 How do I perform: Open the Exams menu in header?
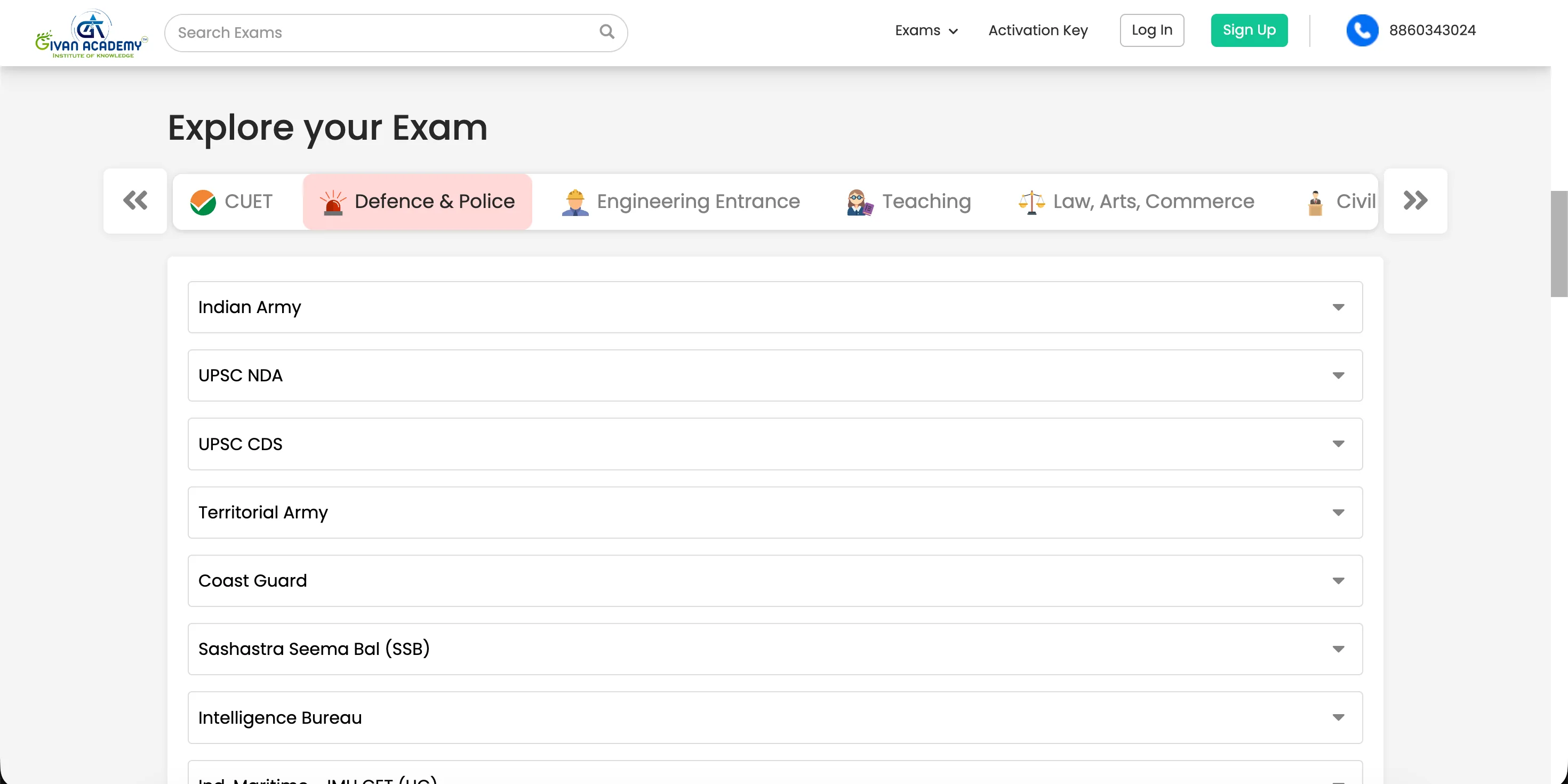click(x=926, y=30)
